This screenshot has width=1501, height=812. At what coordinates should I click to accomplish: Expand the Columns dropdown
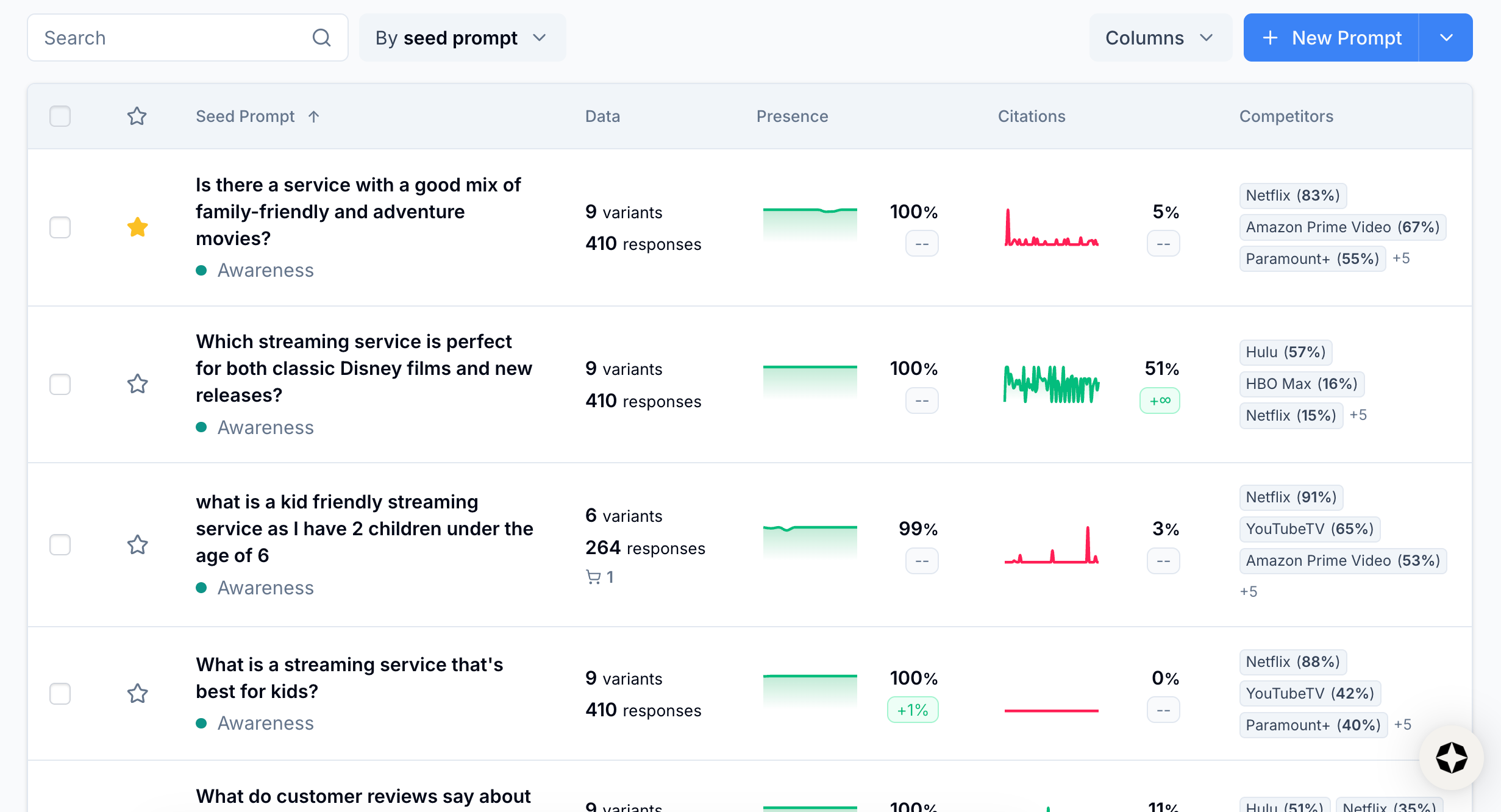coord(1160,38)
